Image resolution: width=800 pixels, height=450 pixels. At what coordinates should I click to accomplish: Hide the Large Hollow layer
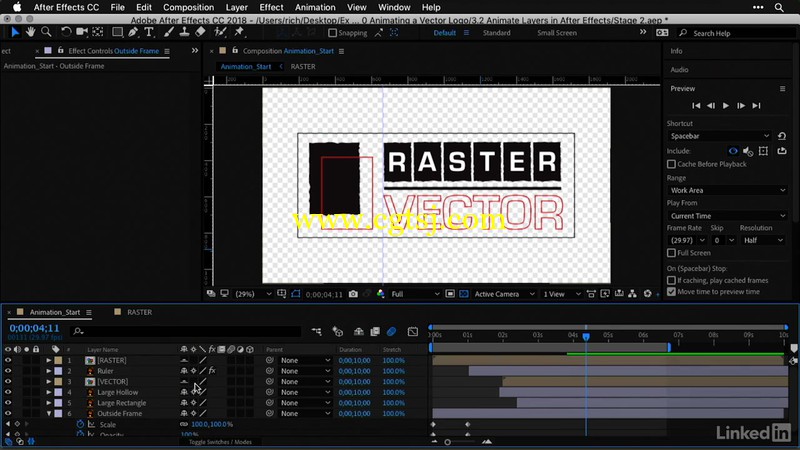coord(8,392)
